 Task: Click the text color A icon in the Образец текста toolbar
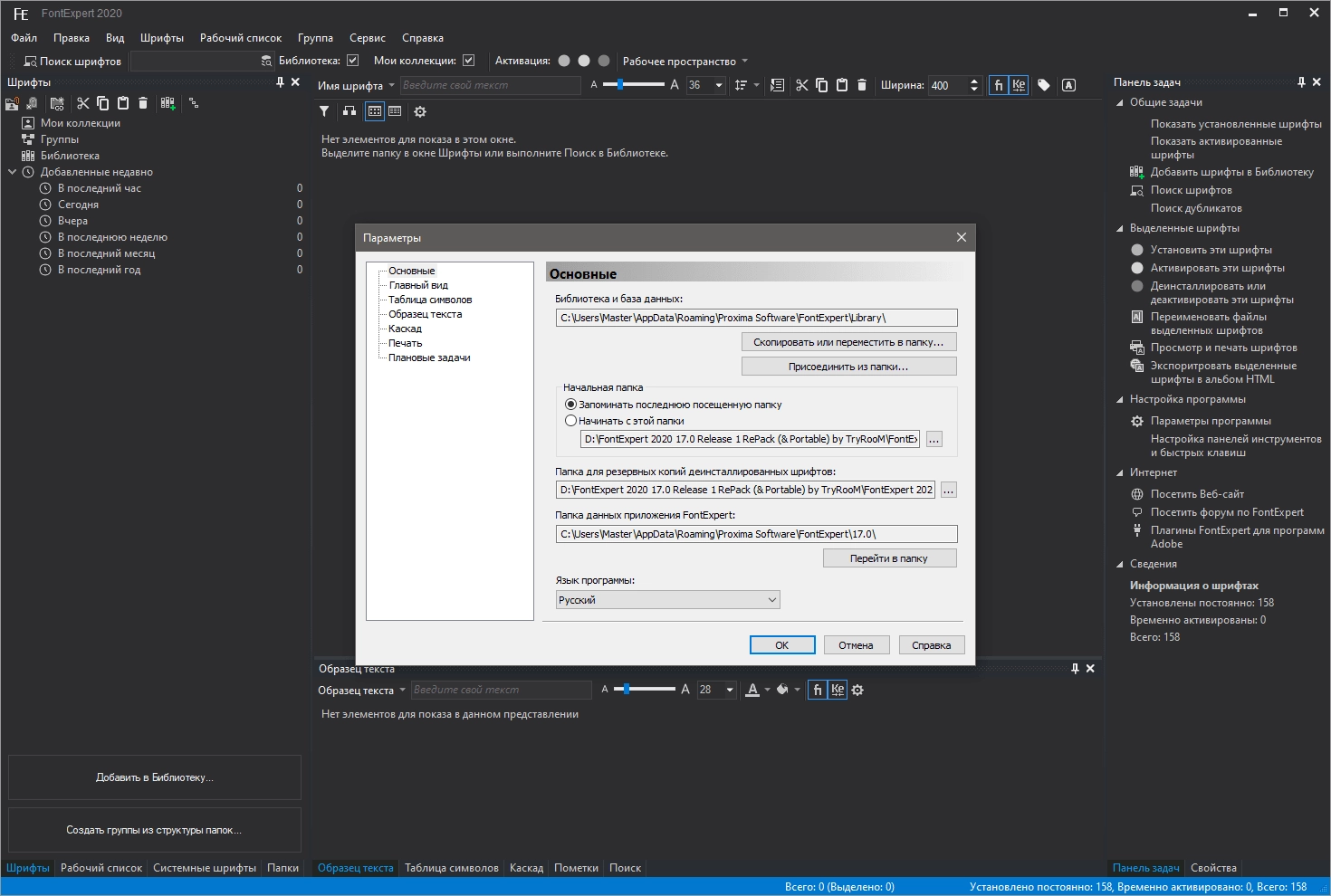[x=752, y=690]
